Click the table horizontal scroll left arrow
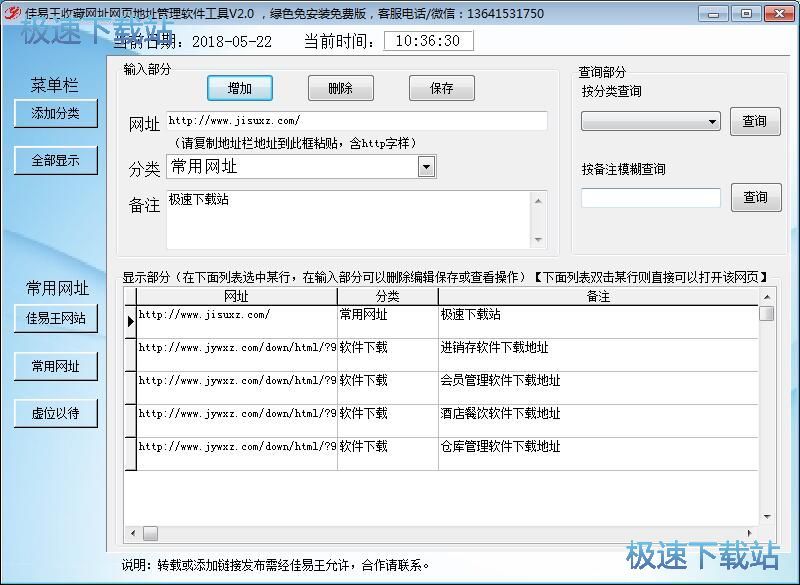The width and height of the screenshot is (800, 585). point(133,533)
